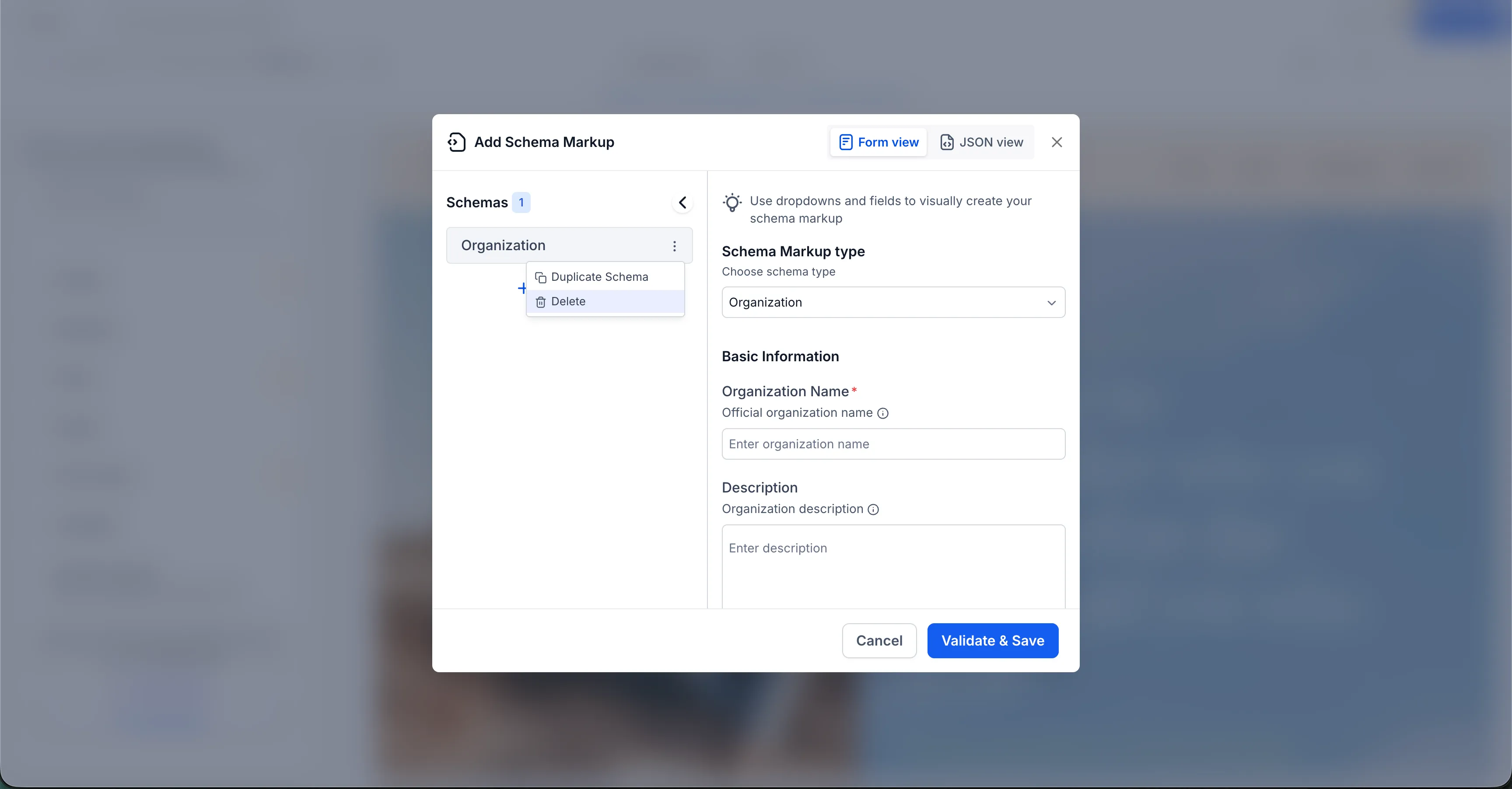
Task: Select Delete from the context menu
Action: (568, 301)
